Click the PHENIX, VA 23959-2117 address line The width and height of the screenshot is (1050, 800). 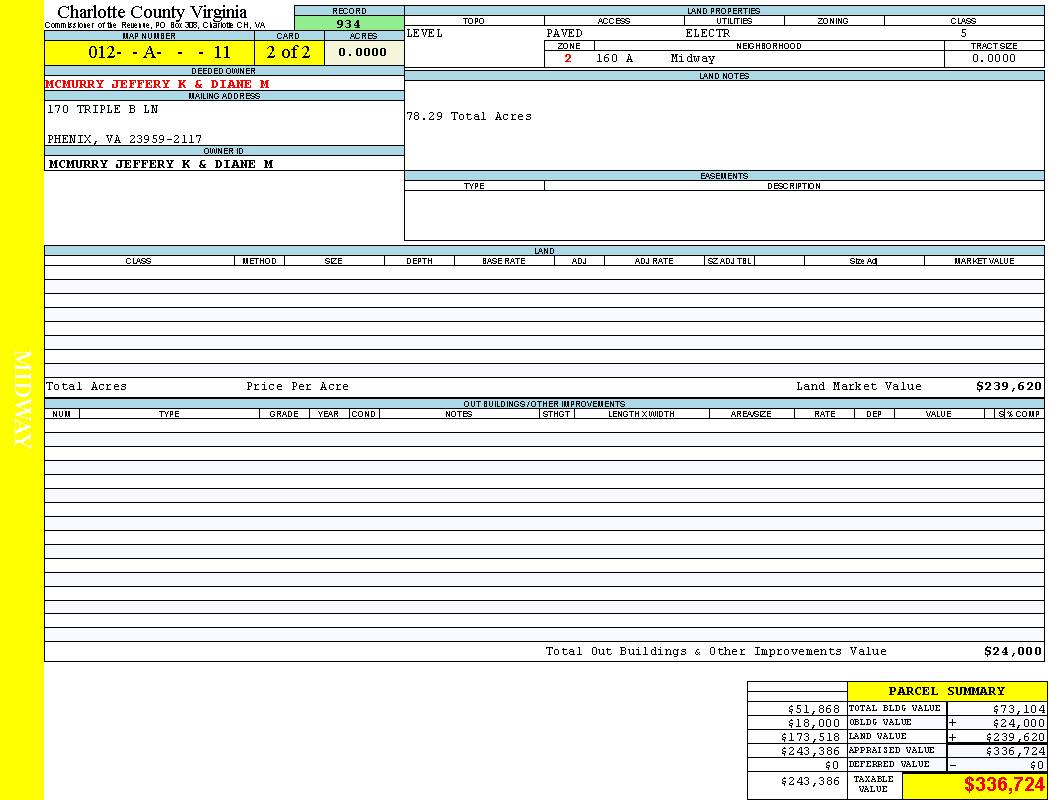pyautogui.click(x=124, y=139)
